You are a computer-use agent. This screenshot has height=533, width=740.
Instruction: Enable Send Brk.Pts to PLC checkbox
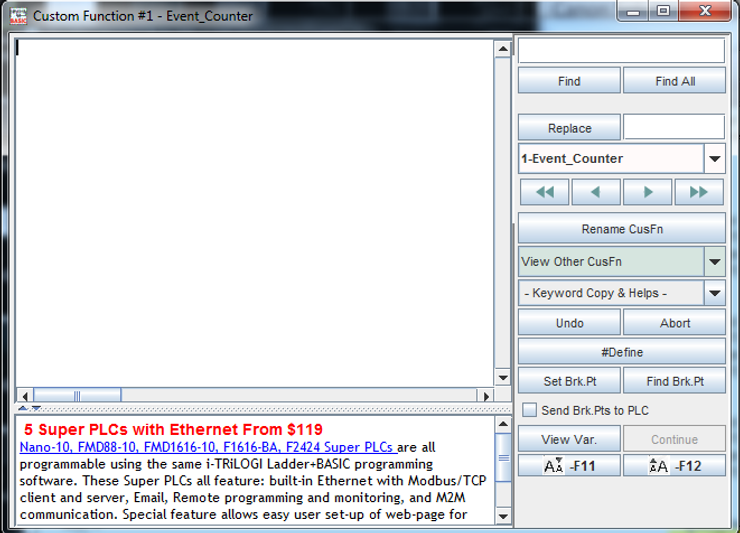[x=530, y=410]
